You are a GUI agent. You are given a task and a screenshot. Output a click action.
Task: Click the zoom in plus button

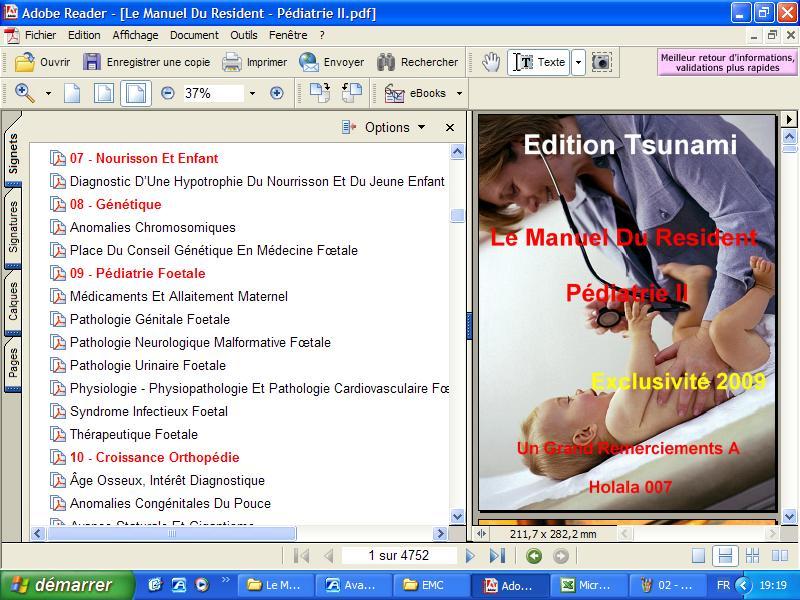(277, 93)
